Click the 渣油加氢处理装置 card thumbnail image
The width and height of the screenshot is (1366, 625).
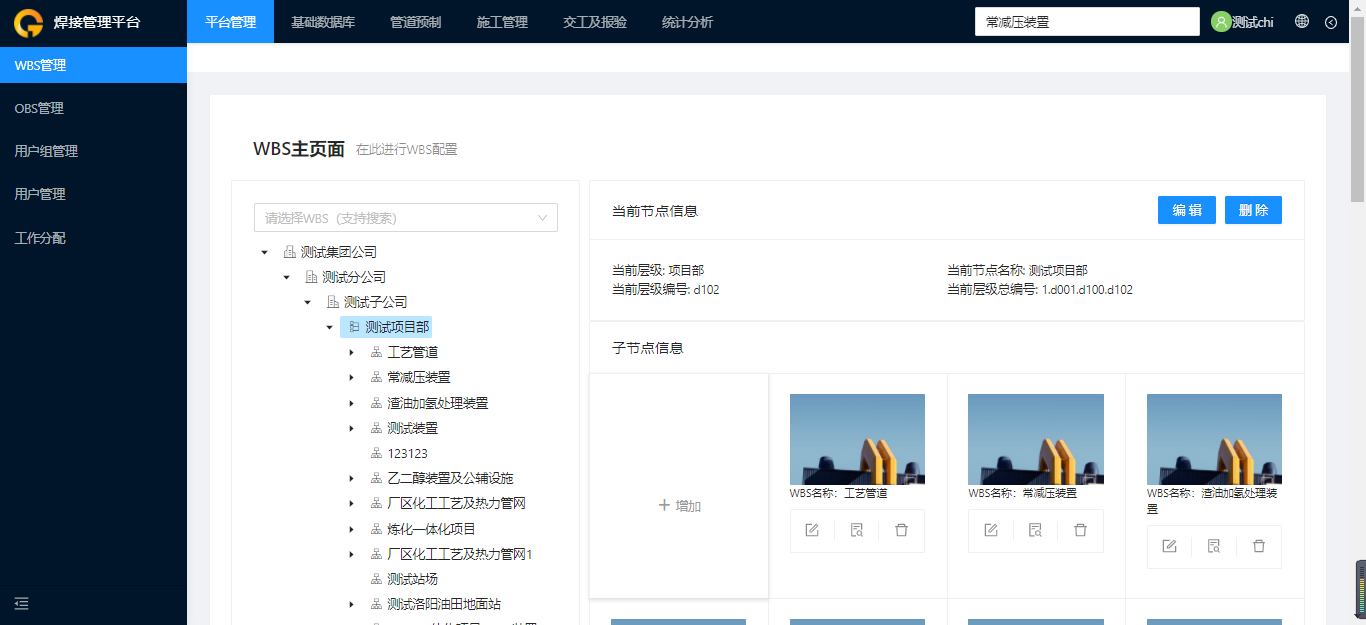click(x=1214, y=439)
